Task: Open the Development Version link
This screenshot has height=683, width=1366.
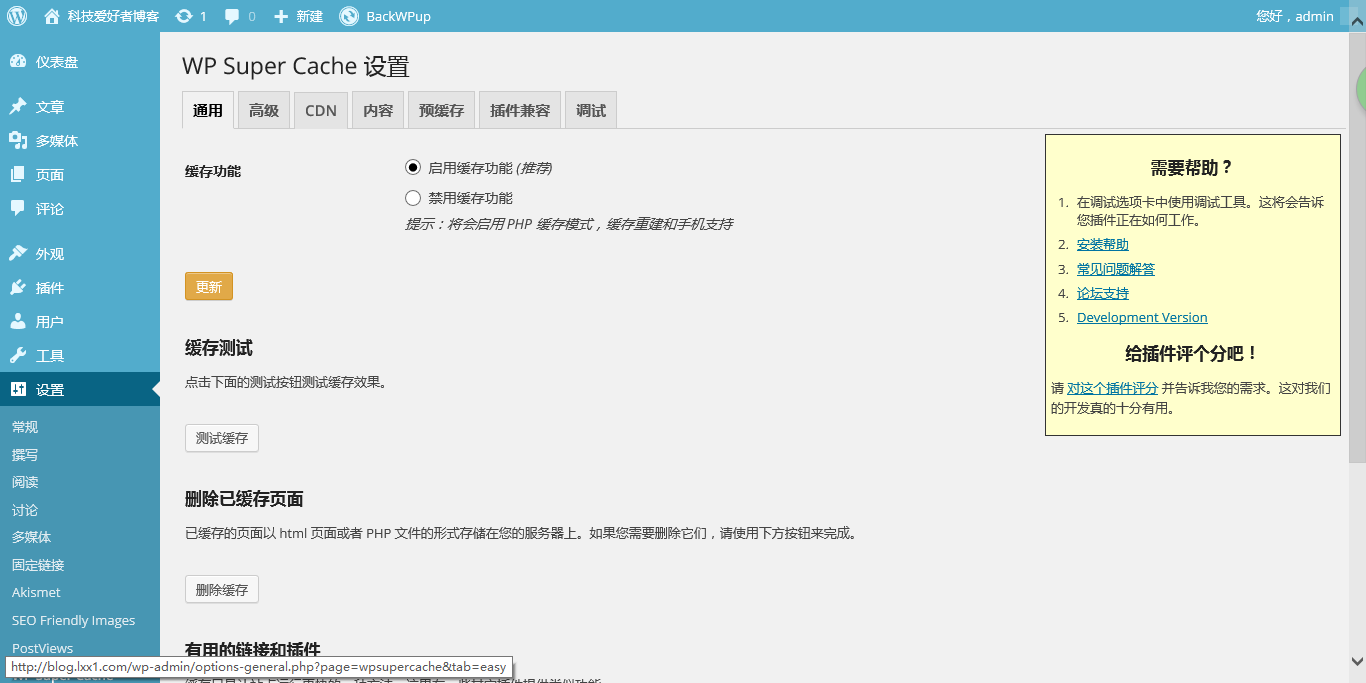Action: coord(1142,317)
